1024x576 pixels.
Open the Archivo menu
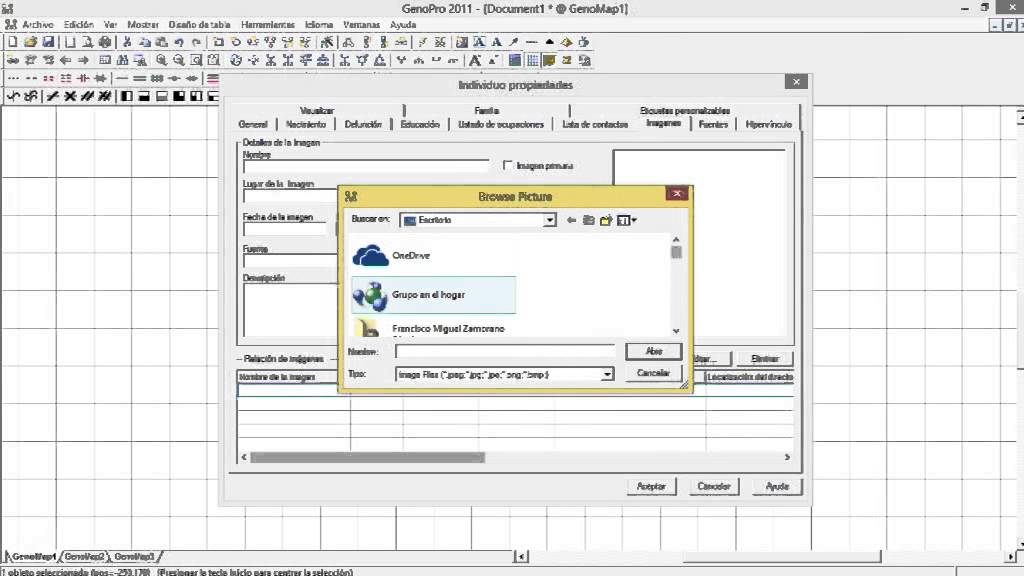[x=38, y=24]
